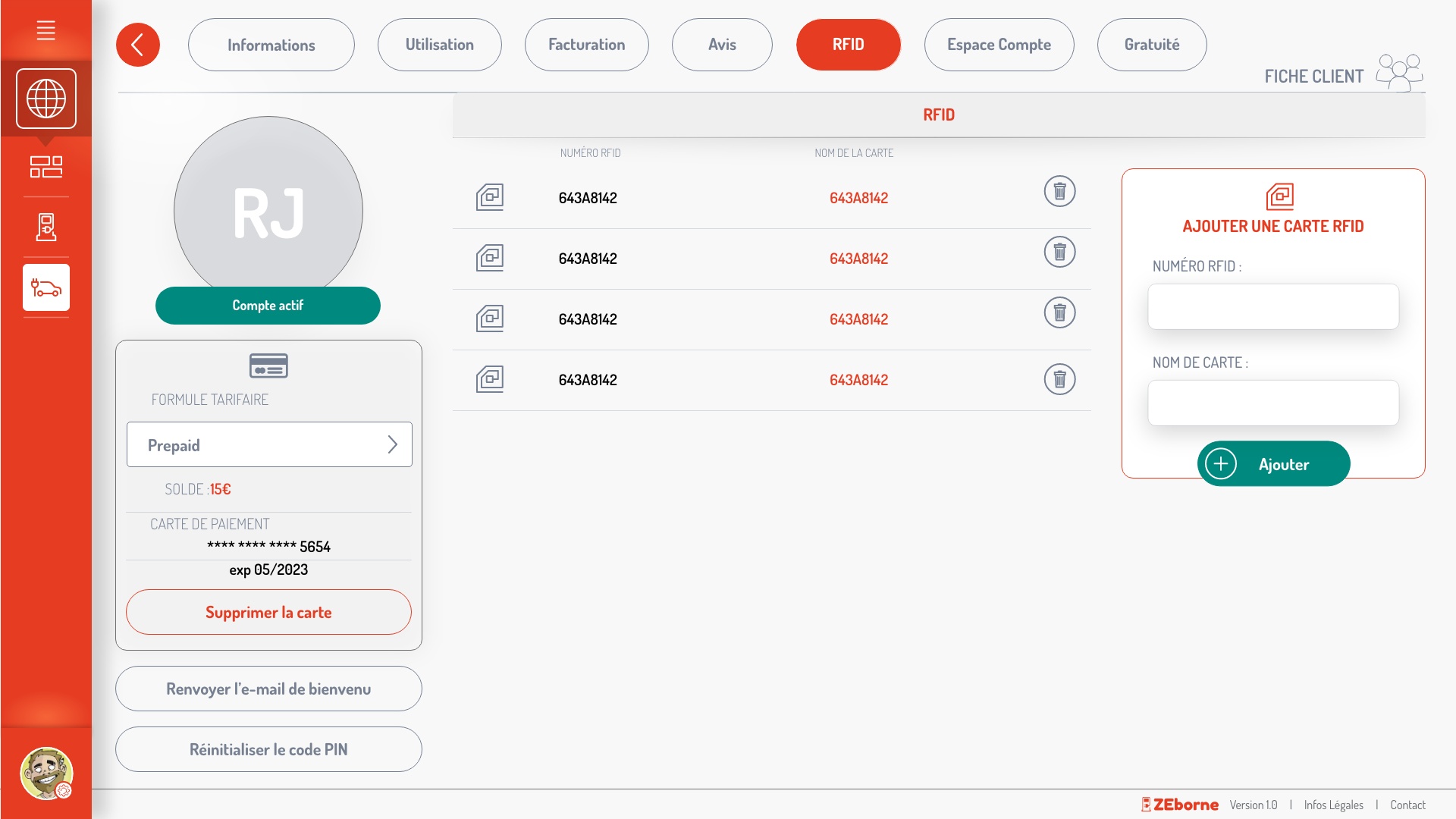Screen dimensions: 1456x819
Task: Open user avatar at sidebar bottom
Action: click(x=45, y=773)
